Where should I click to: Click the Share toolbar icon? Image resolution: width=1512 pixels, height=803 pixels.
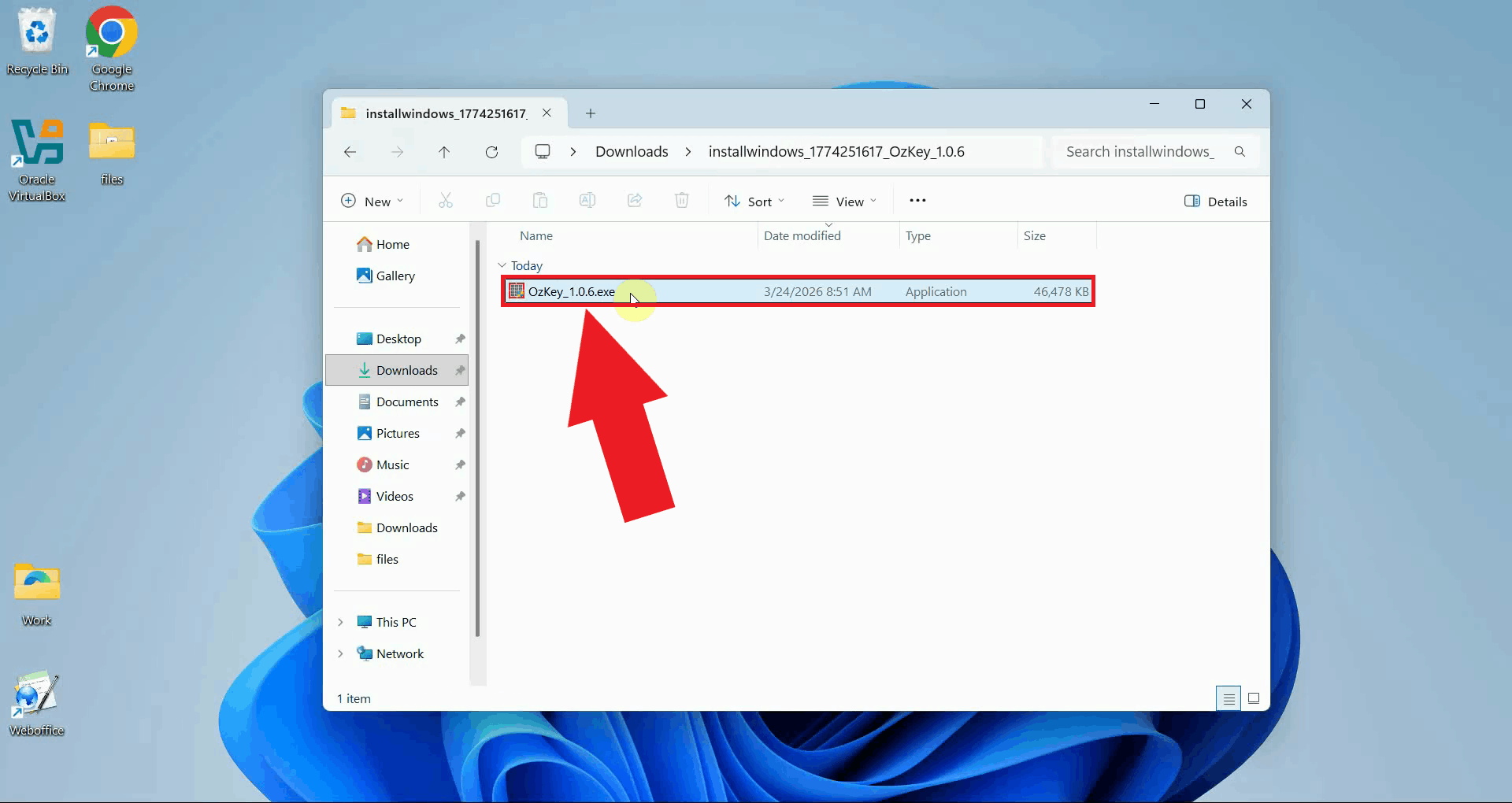click(635, 201)
